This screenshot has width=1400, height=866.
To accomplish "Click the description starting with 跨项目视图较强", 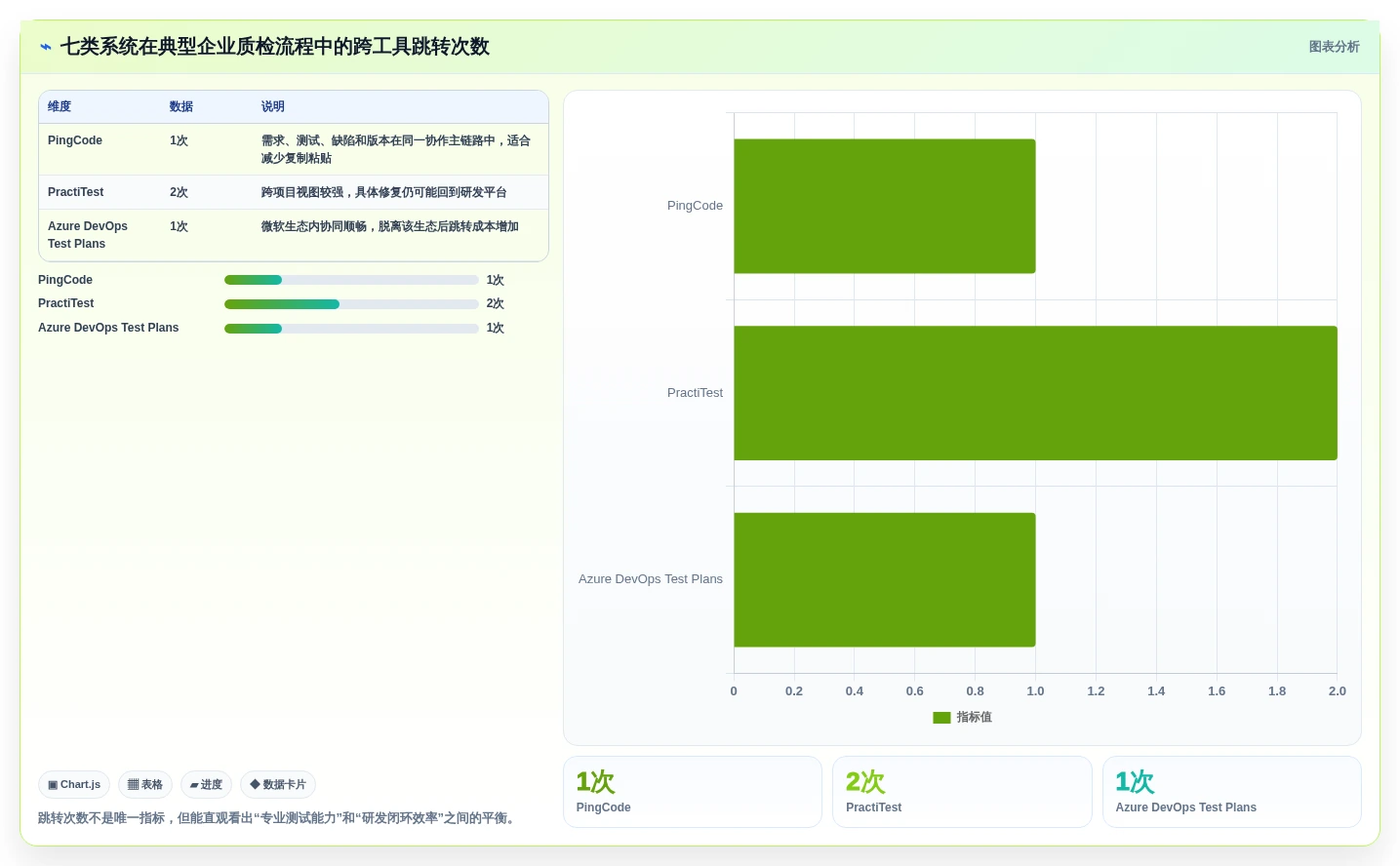I will point(383,192).
